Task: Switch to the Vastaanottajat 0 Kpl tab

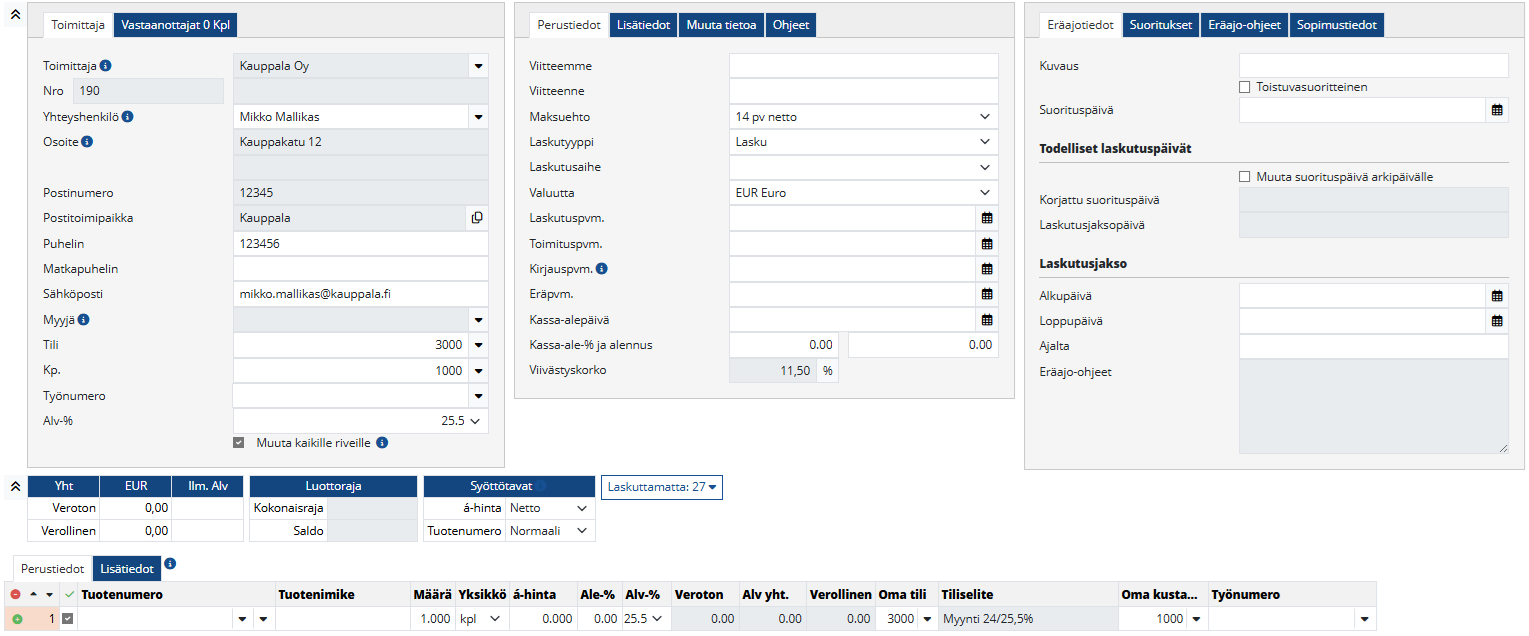Action: coord(175,25)
